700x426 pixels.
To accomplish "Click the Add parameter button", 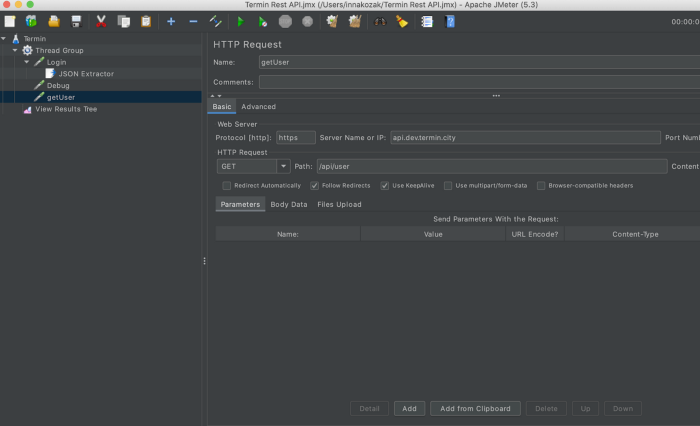I will 408,408.
